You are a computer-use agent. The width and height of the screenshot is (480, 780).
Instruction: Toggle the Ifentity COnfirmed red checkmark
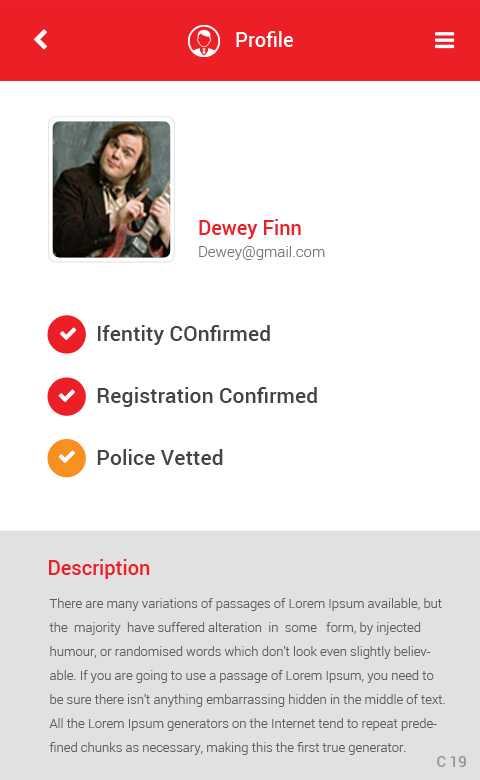click(x=67, y=334)
